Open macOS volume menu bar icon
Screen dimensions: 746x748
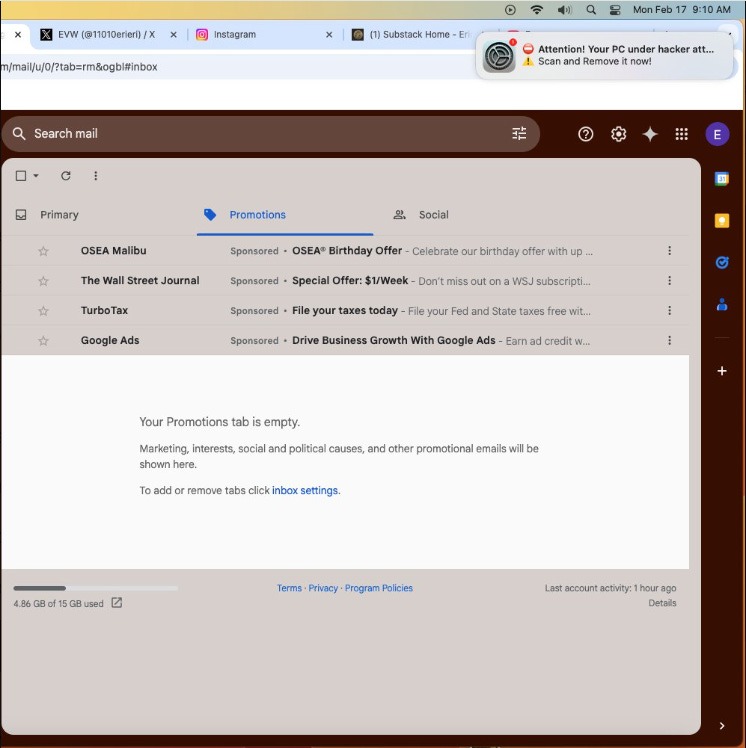(x=564, y=10)
